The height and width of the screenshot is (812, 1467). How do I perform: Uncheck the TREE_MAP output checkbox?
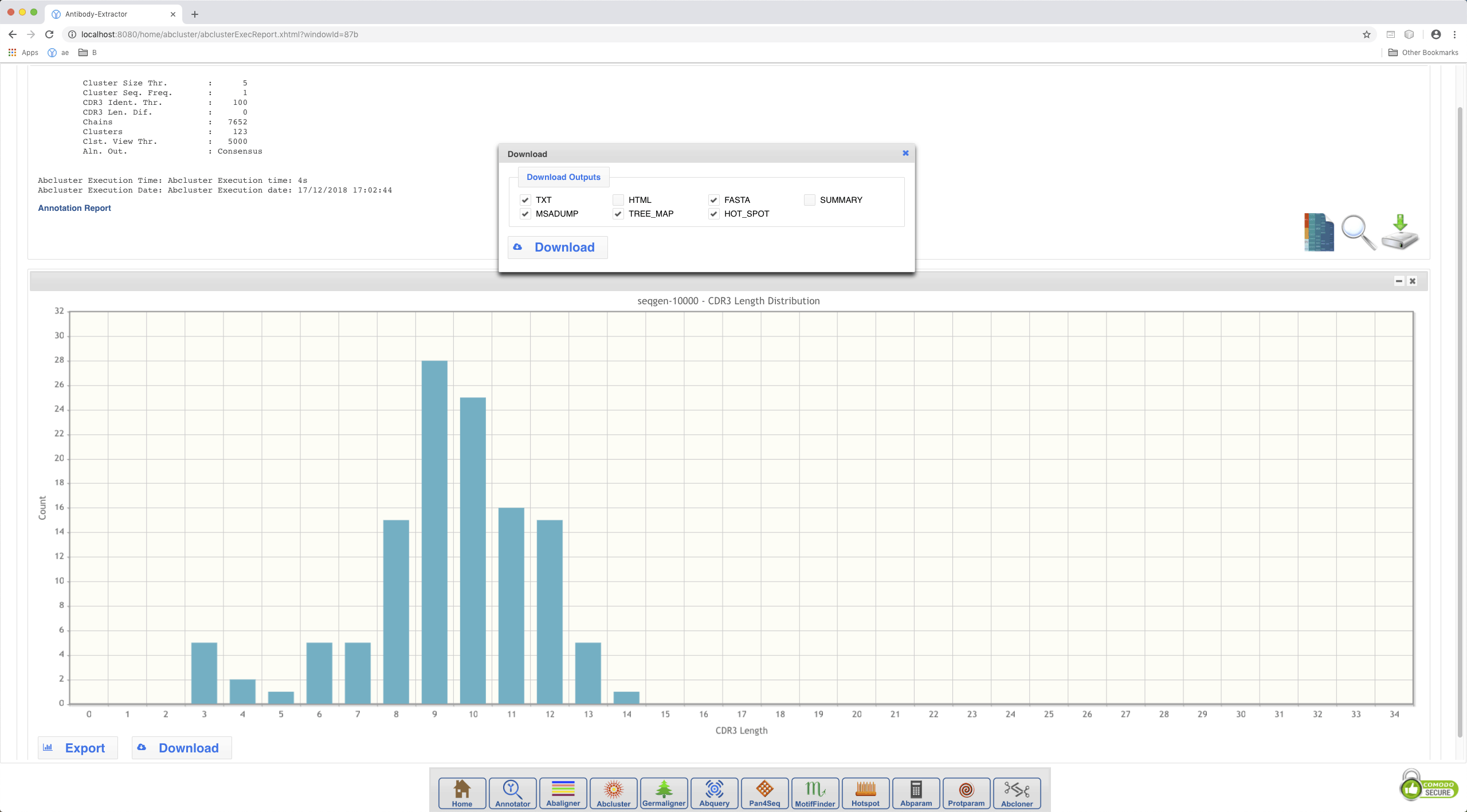click(618, 214)
